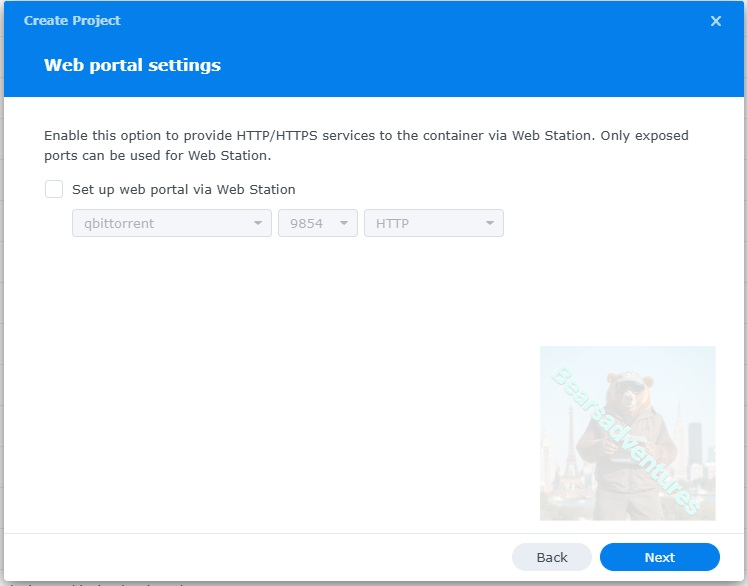Screen dimensions: 747x586
Task: Click the 'HTTP' protocol text
Action: click(393, 223)
